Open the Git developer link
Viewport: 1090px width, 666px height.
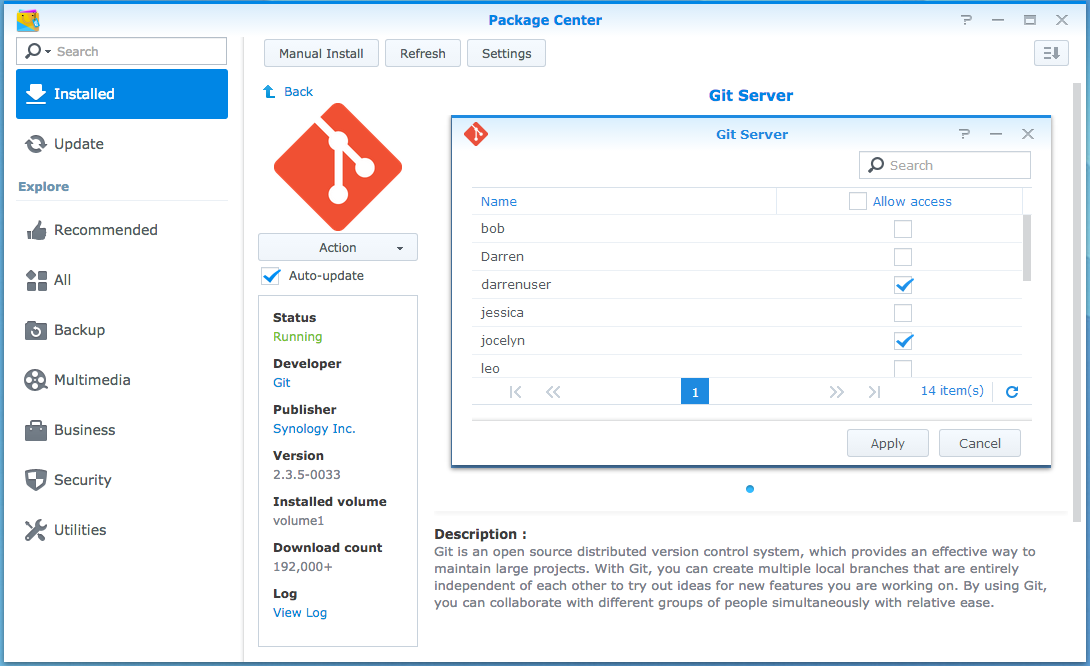click(282, 382)
